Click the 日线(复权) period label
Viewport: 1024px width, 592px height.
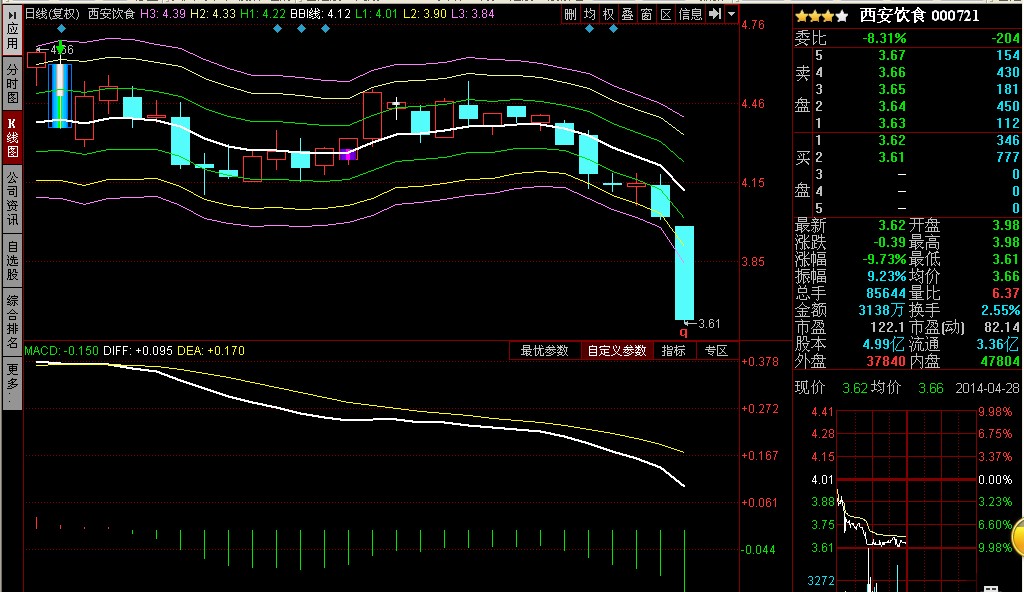[52, 14]
